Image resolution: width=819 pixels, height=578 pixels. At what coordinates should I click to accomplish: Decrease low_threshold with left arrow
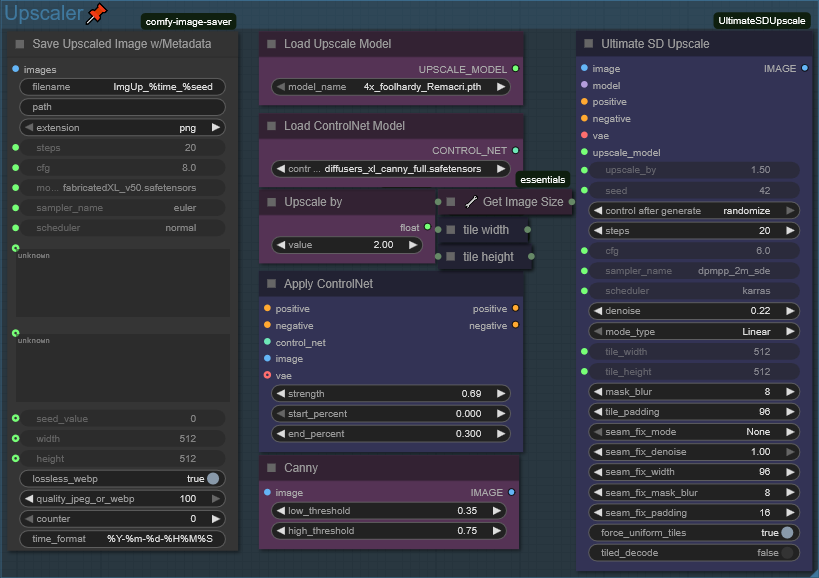[281, 511]
